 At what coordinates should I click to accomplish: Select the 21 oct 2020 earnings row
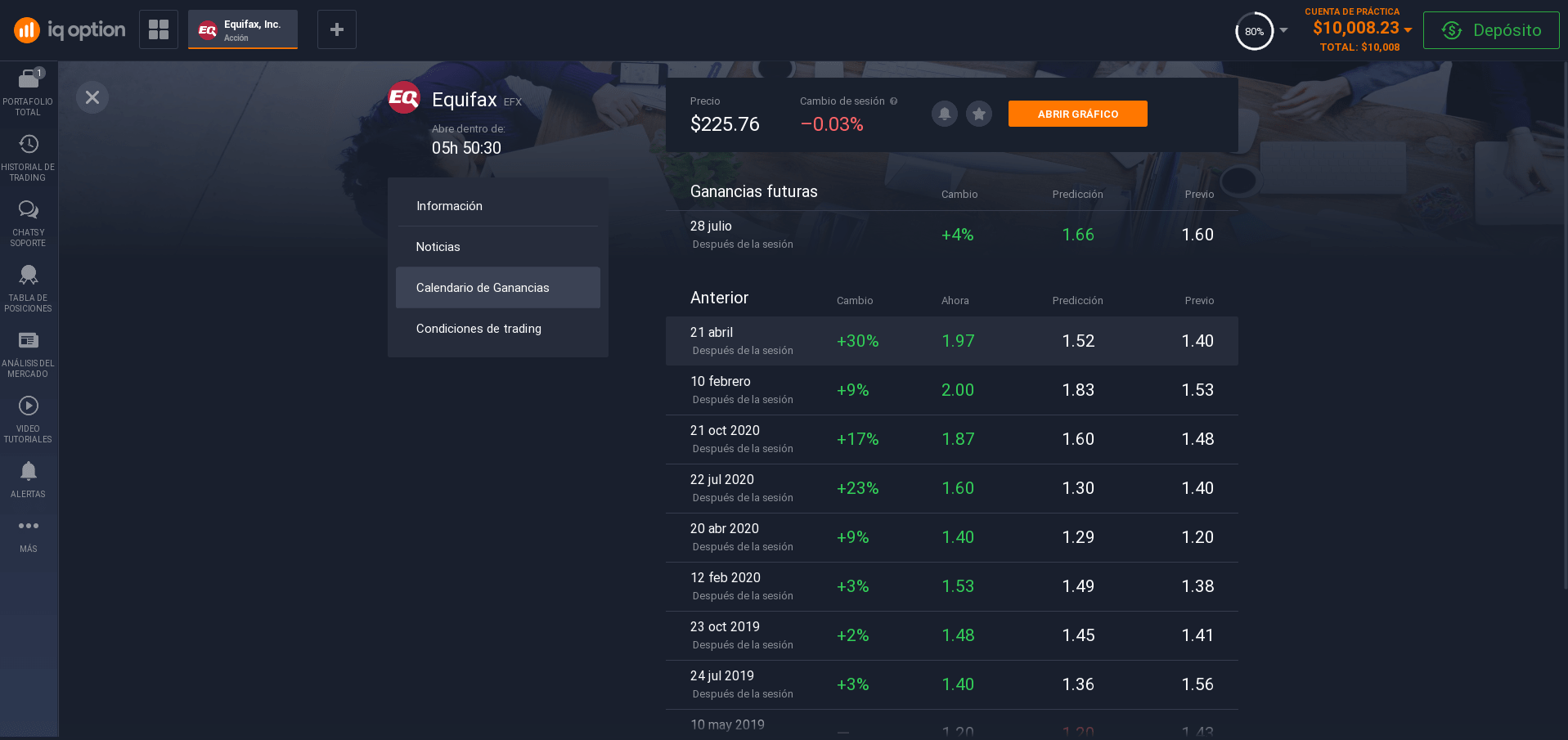952,439
